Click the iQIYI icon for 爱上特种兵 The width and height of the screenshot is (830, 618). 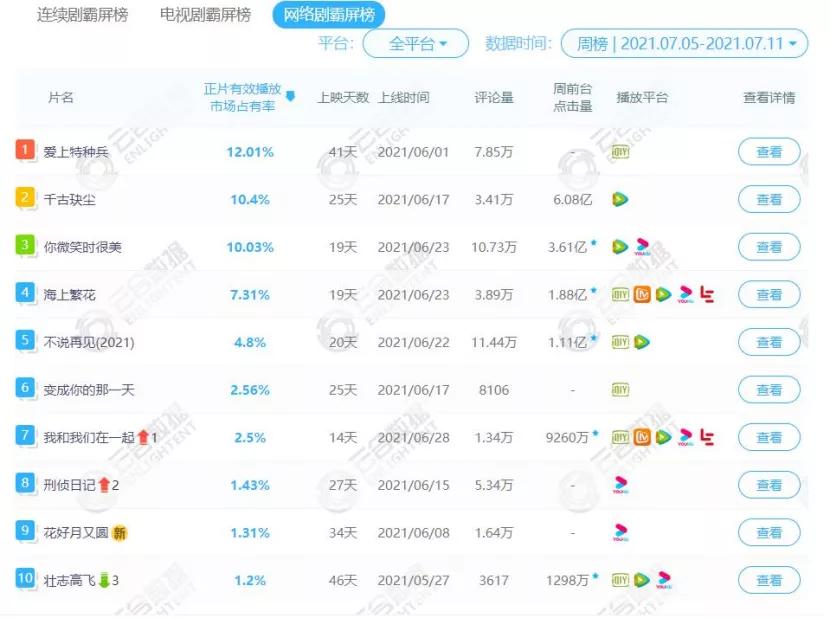[x=620, y=152]
